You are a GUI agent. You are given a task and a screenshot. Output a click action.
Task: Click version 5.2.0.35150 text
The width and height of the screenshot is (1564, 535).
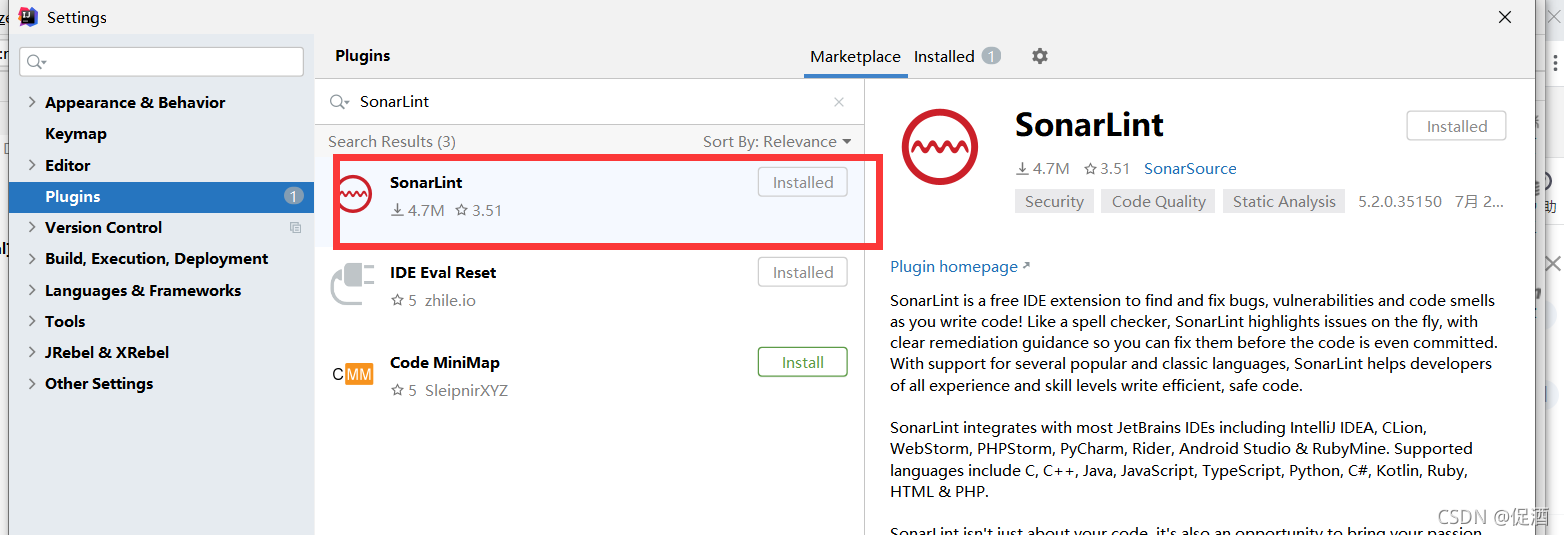1400,201
